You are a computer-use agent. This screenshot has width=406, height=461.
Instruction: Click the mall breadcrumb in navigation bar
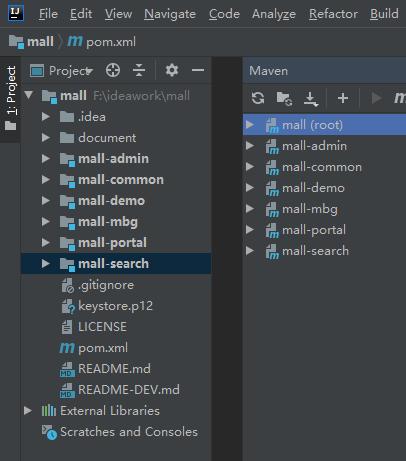(x=31, y=42)
